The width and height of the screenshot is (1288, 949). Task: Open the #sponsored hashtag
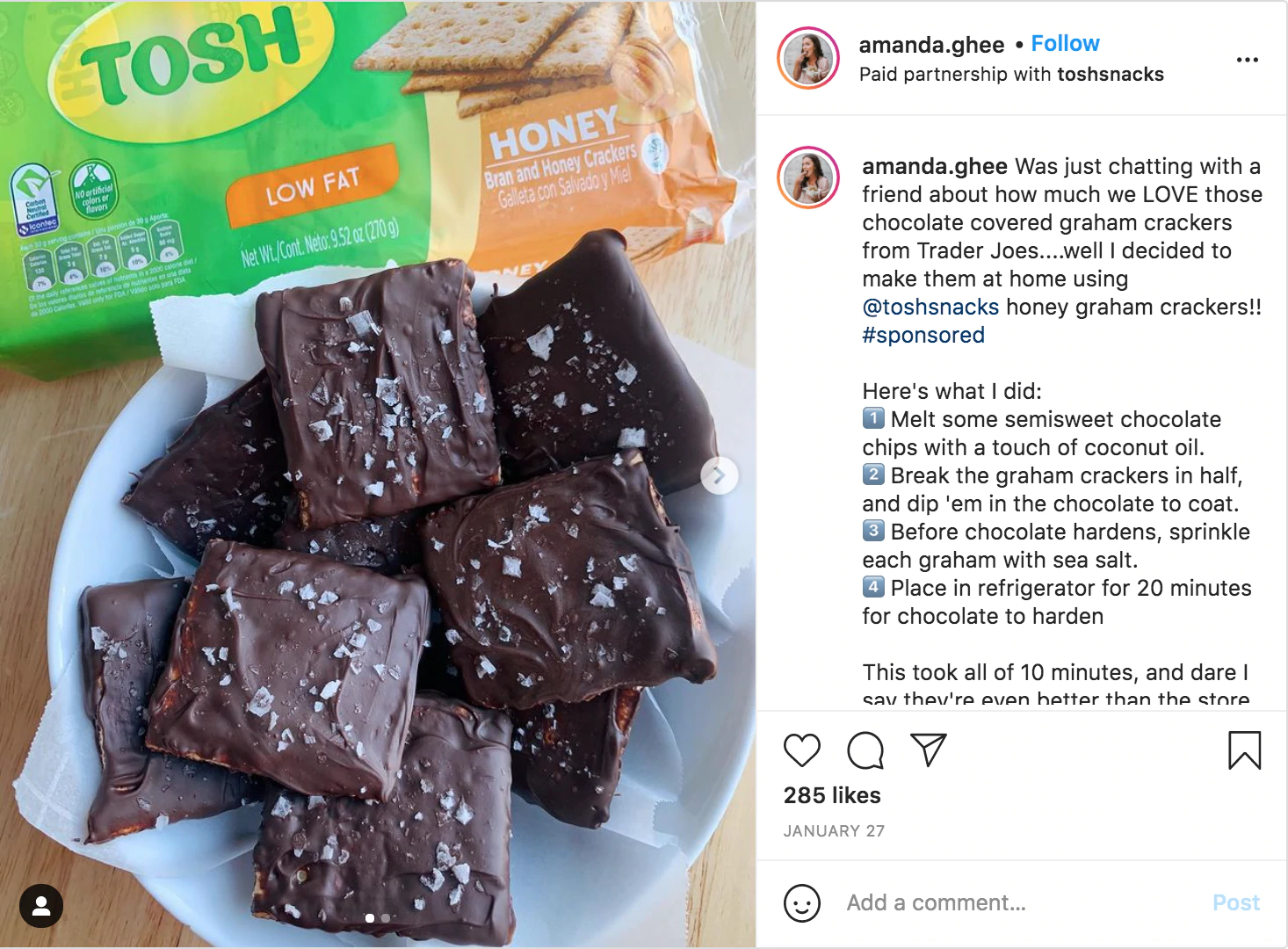pyautogui.click(x=923, y=335)
